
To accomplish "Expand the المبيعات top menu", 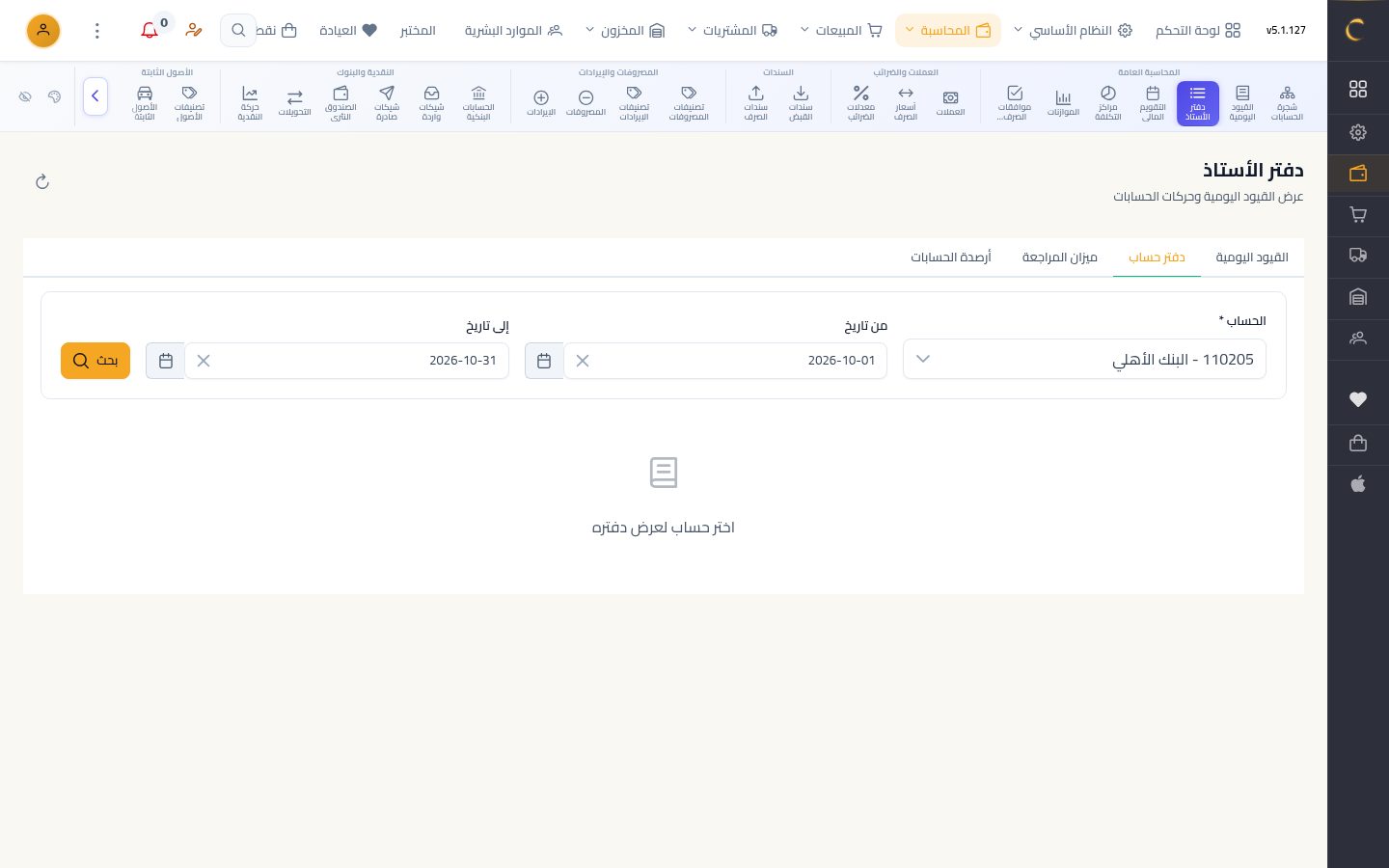I will pos(841,31).
